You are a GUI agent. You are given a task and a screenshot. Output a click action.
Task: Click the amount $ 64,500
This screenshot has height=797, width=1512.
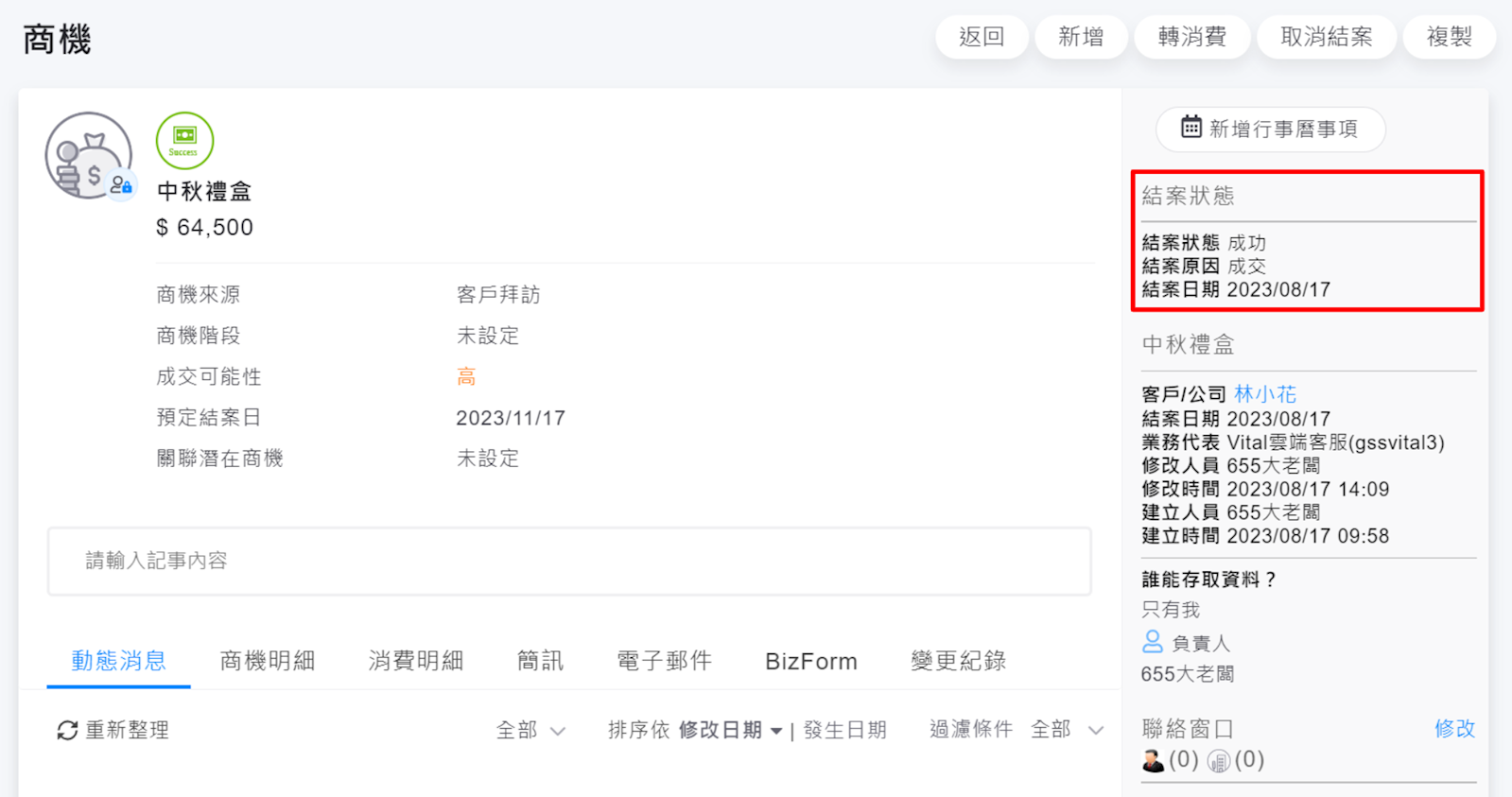(204, 228)
